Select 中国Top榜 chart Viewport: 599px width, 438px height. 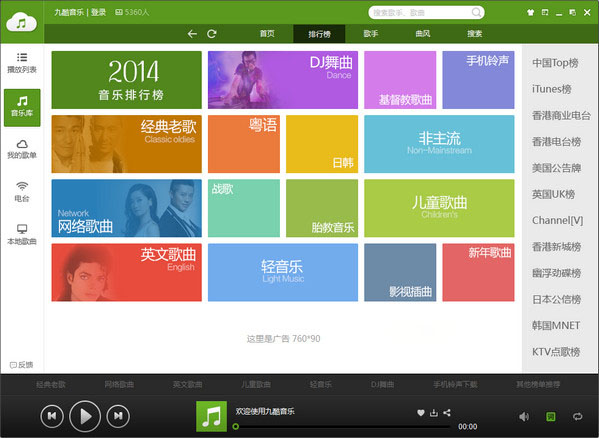(x=555, y=63)
